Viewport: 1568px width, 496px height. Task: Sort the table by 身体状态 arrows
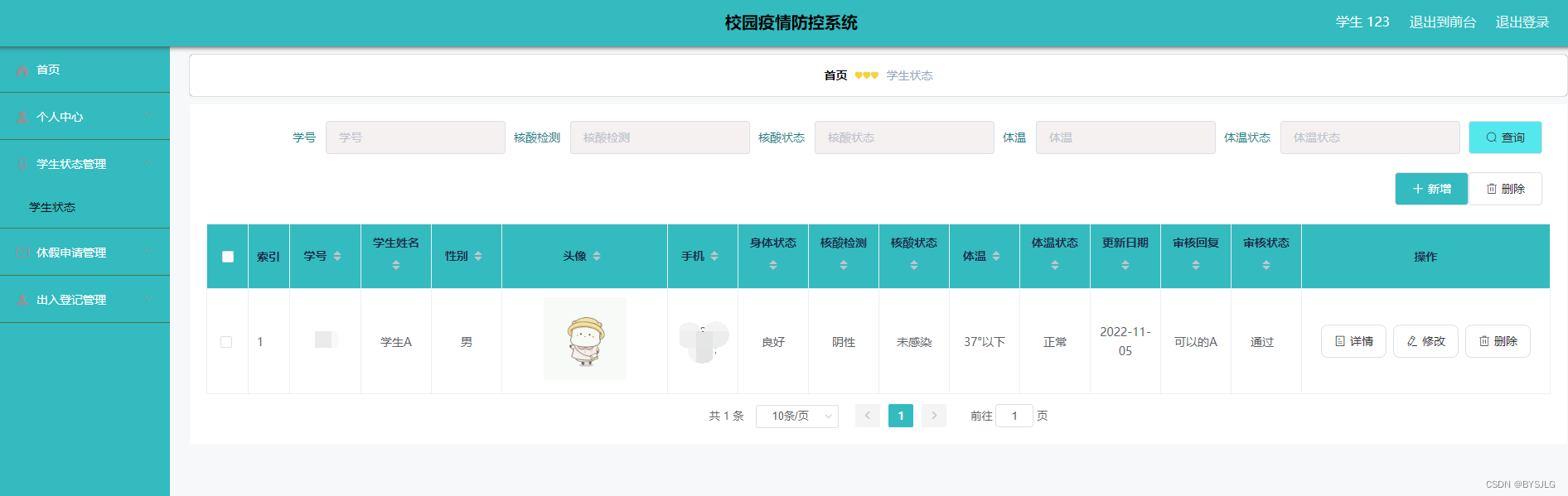tap(773, 265)
